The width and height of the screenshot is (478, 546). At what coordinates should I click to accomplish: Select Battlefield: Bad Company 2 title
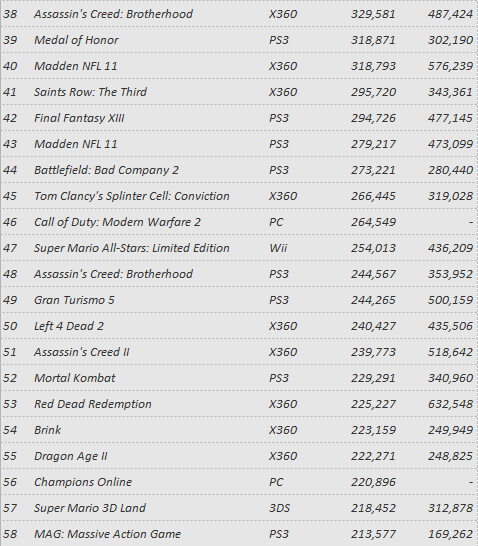click(x=106, y=170)
